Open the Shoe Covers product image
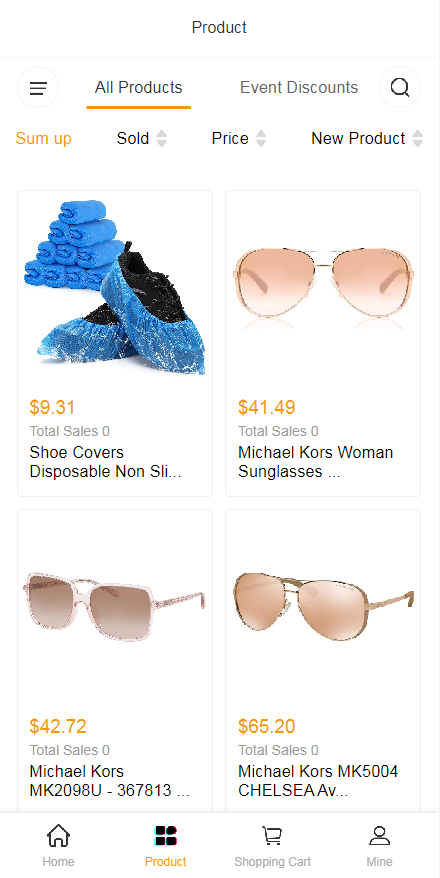 (115, 287)
